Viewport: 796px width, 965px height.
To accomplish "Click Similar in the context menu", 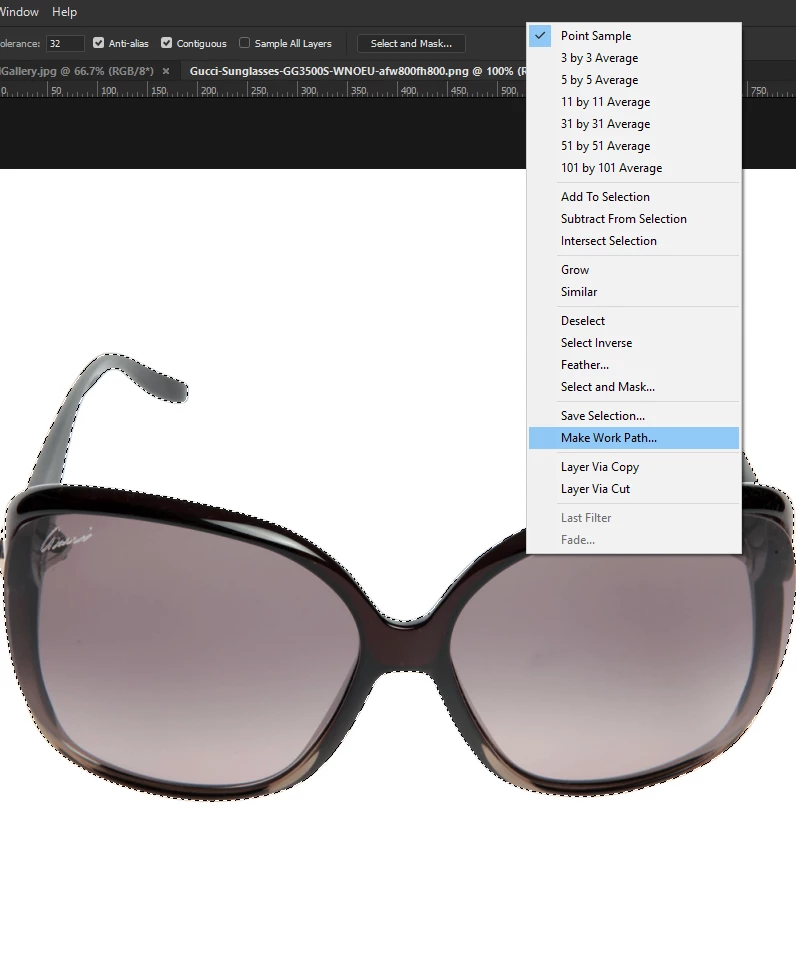I will 633,292.
